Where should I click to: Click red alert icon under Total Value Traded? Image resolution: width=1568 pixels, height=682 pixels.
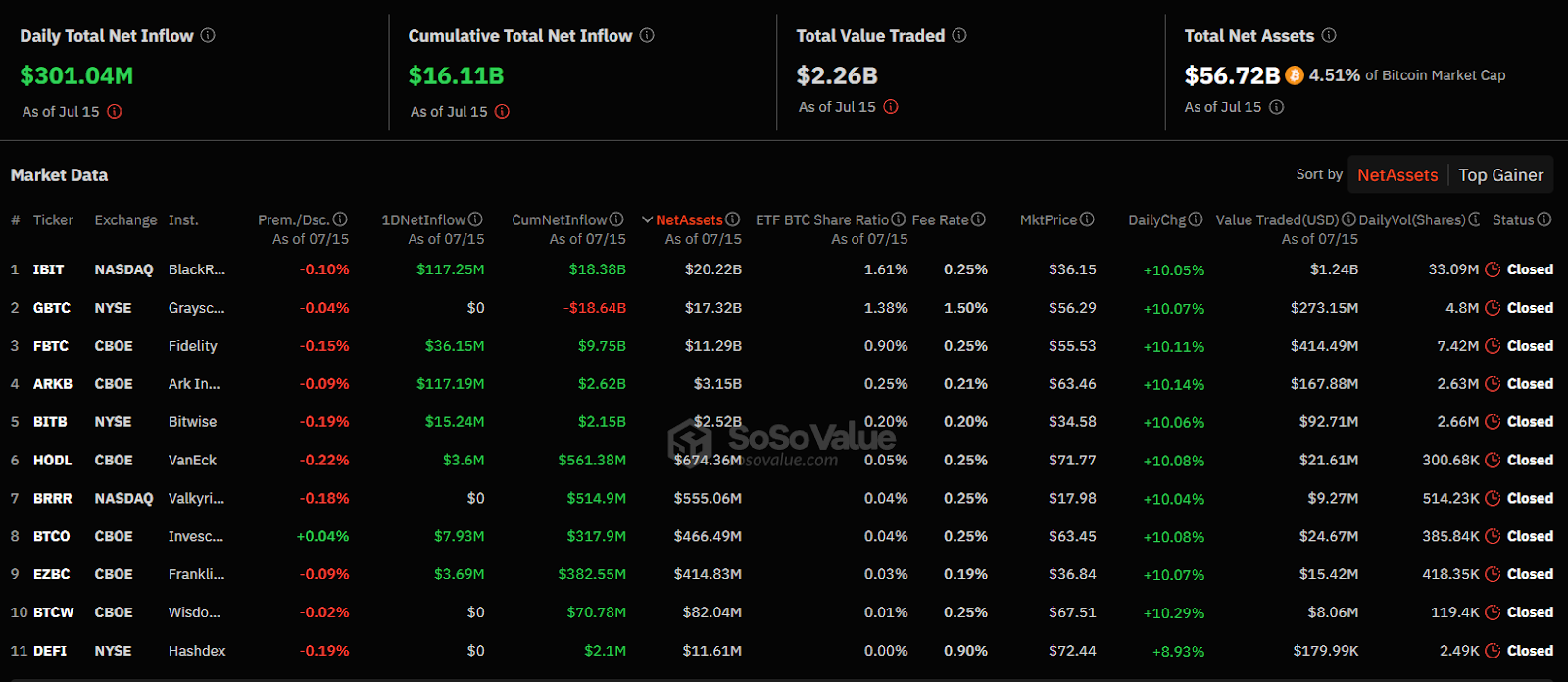tap(891, 106)
